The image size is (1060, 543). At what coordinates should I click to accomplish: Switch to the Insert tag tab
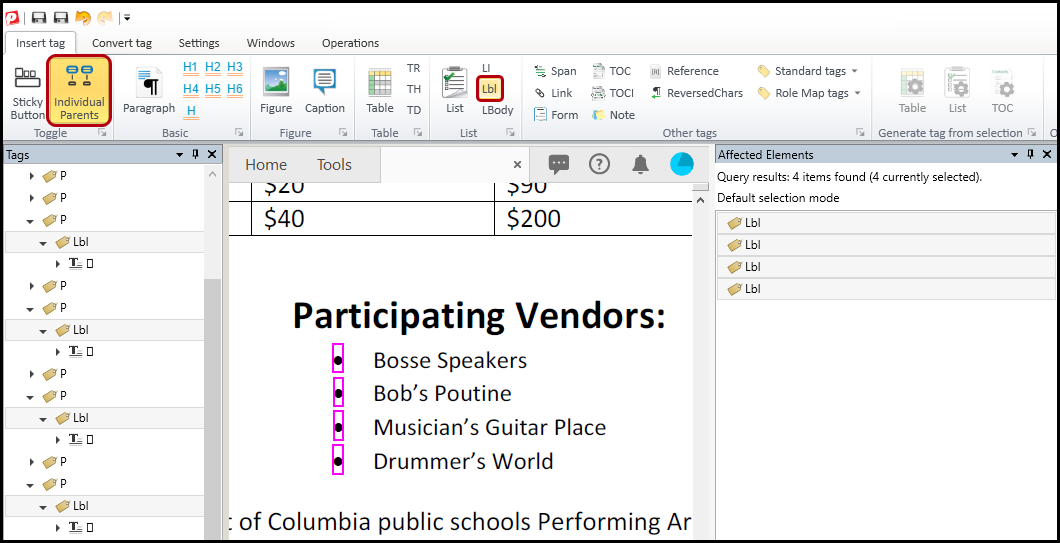point(41,43)
